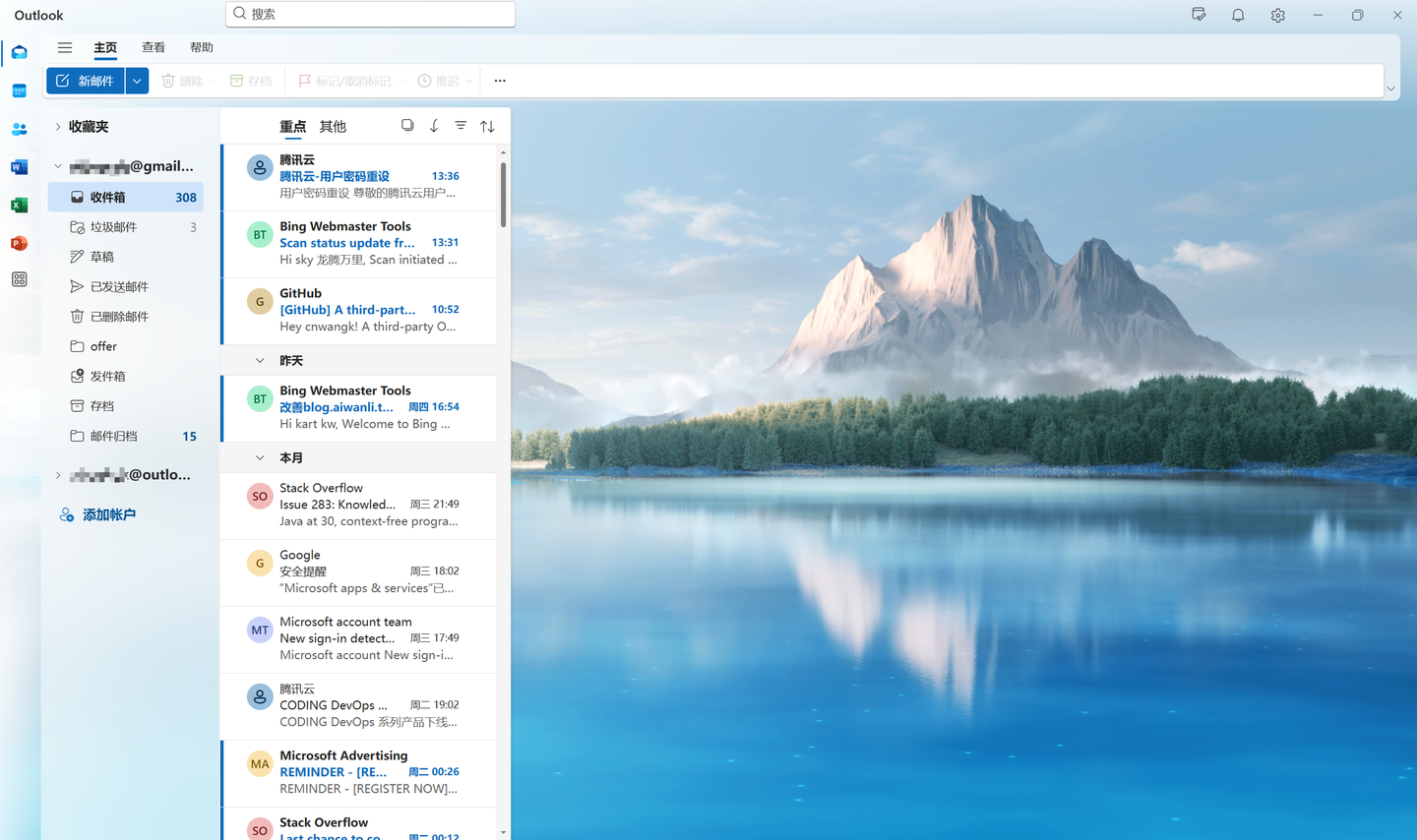Open the New sign-in detected email
The height and width of the screenshot is (840, 1417).
point(359,639)
